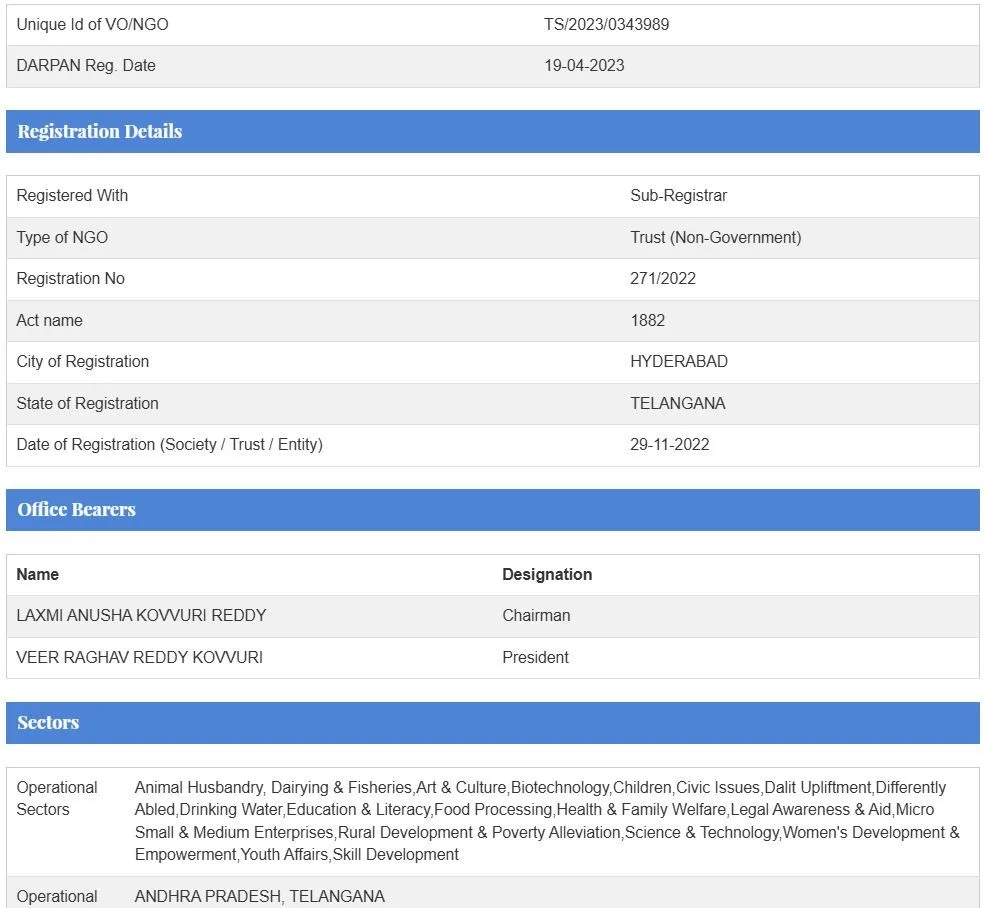Select the Registration No 271/2022
Image resolution: width=984 pixels, height=908 pixels.
(x=662, y=278)
